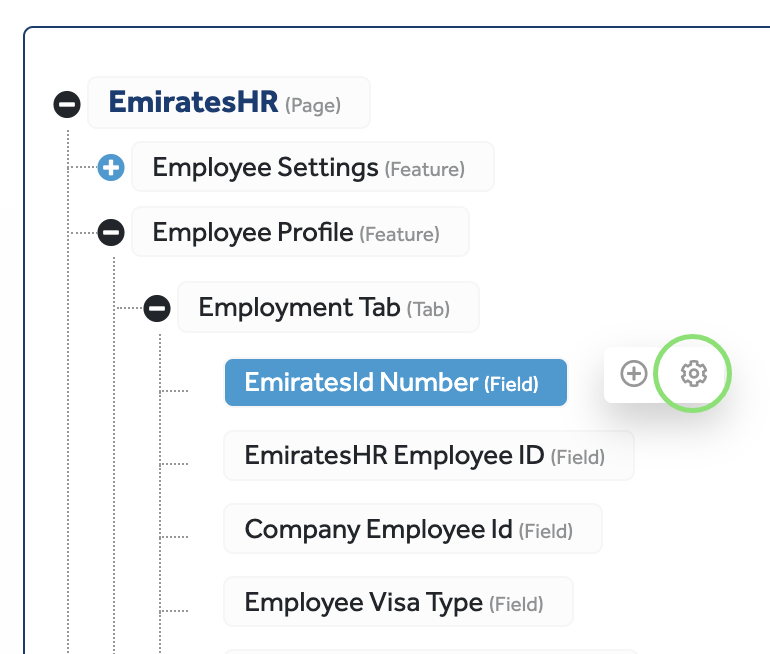Screen dimensions: 770x654
Task: Click the (Feature) tag on Employee Profile
Action: click(399, 235)
